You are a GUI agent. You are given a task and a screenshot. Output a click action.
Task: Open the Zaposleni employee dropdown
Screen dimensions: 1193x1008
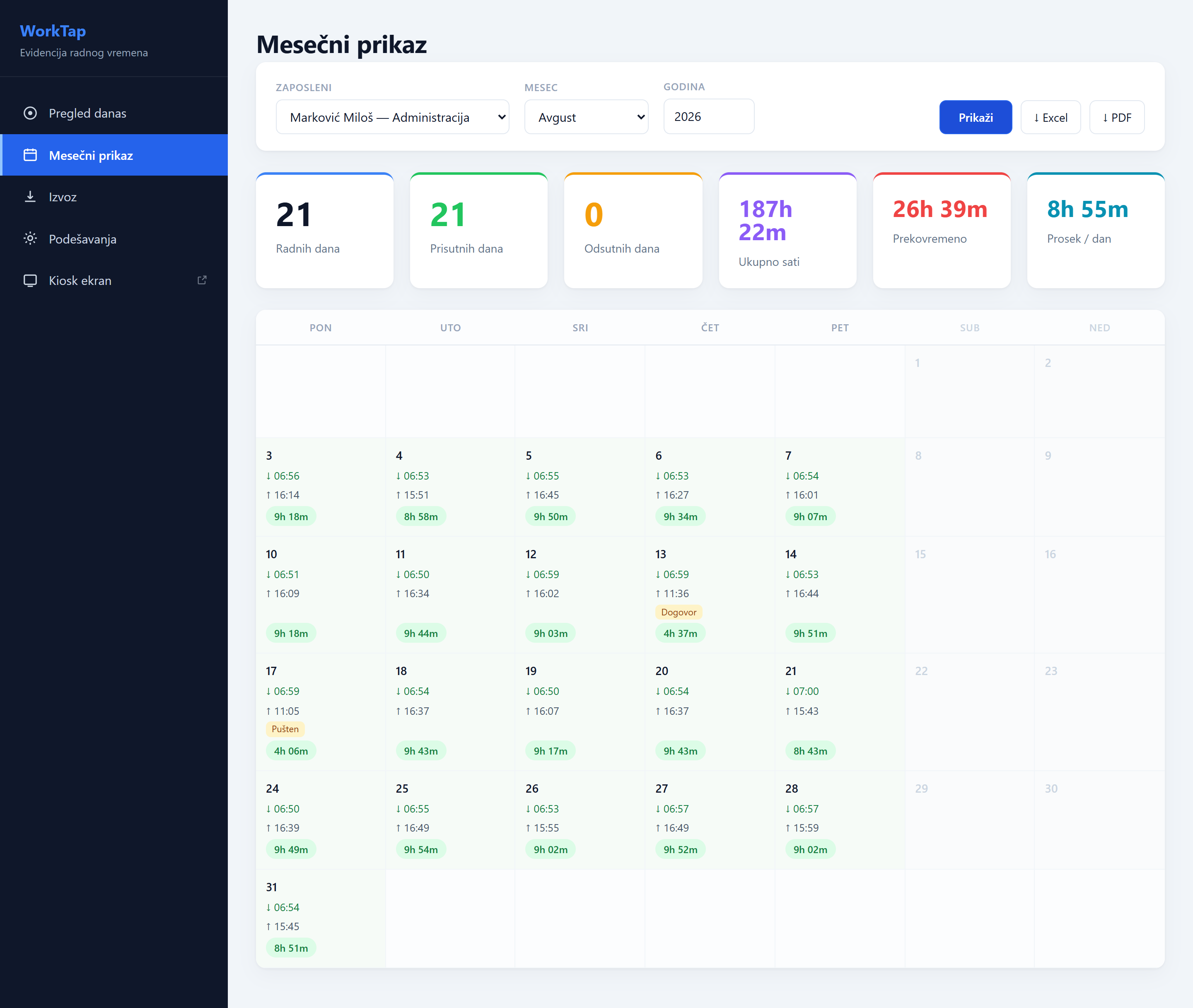coord(392,117)
